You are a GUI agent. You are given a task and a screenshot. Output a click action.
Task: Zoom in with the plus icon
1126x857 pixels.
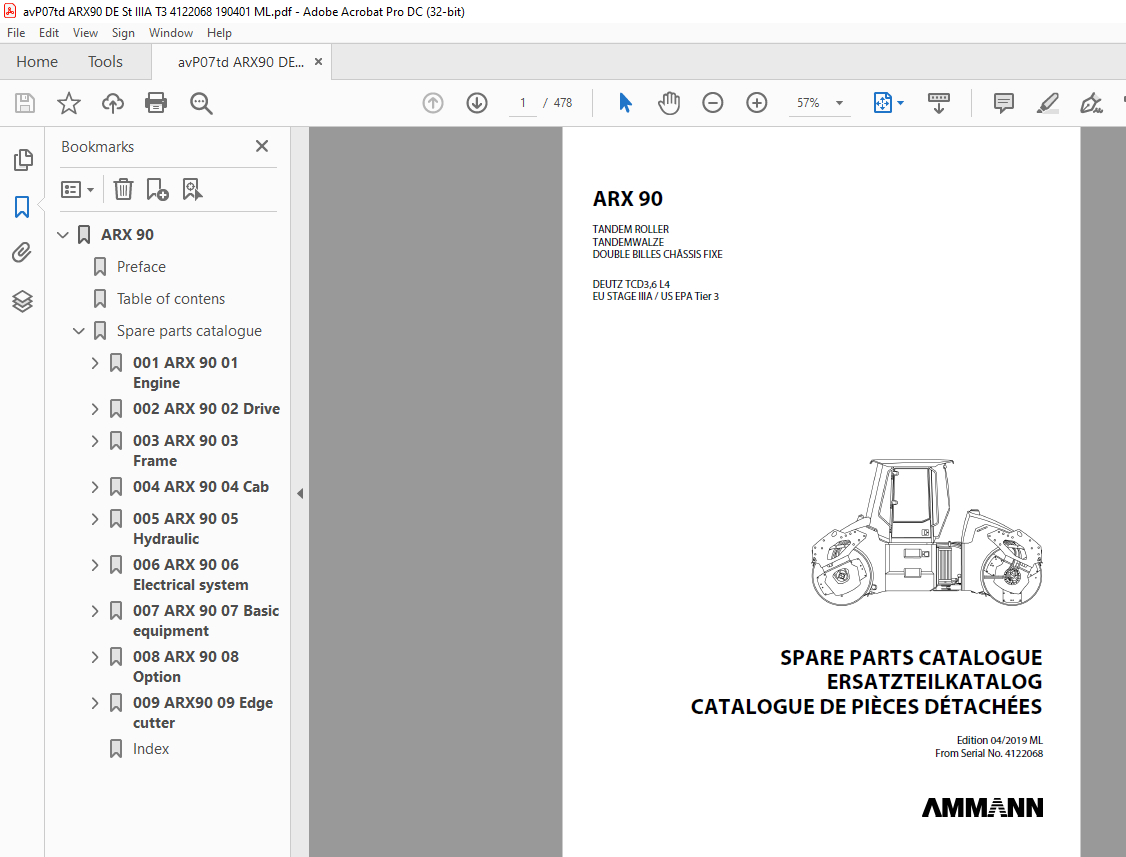757,103
